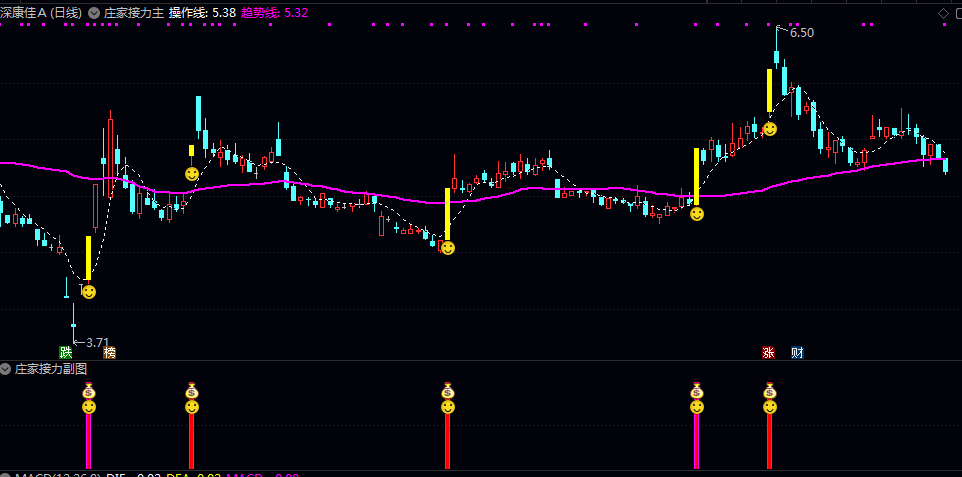Click second main-chart smiley under short yellow bar
This screenshot has height=477, width=962.
[192, 174]
